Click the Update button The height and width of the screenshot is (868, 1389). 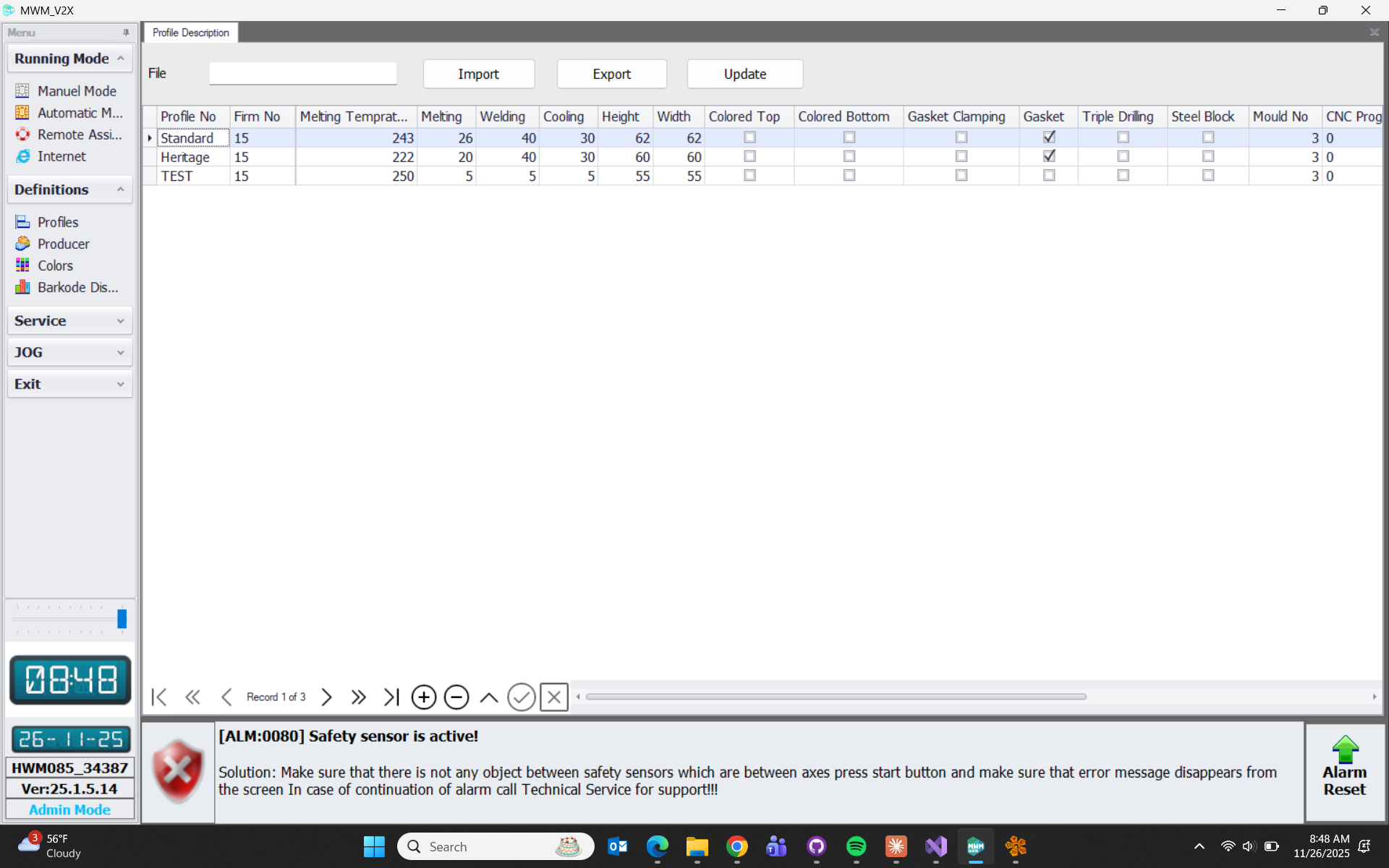[744, 74]
